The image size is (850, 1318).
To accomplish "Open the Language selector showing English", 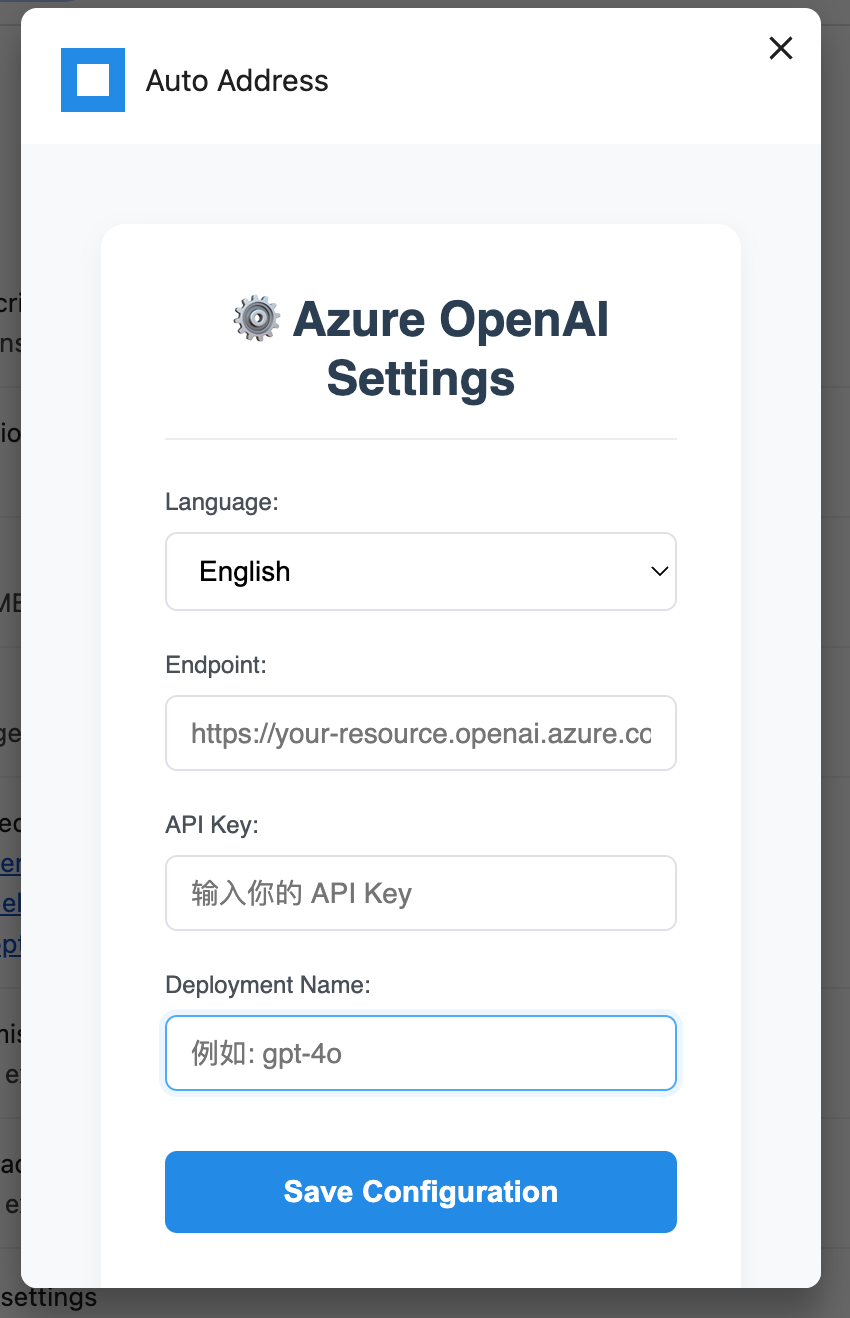I will click(420, 571).
